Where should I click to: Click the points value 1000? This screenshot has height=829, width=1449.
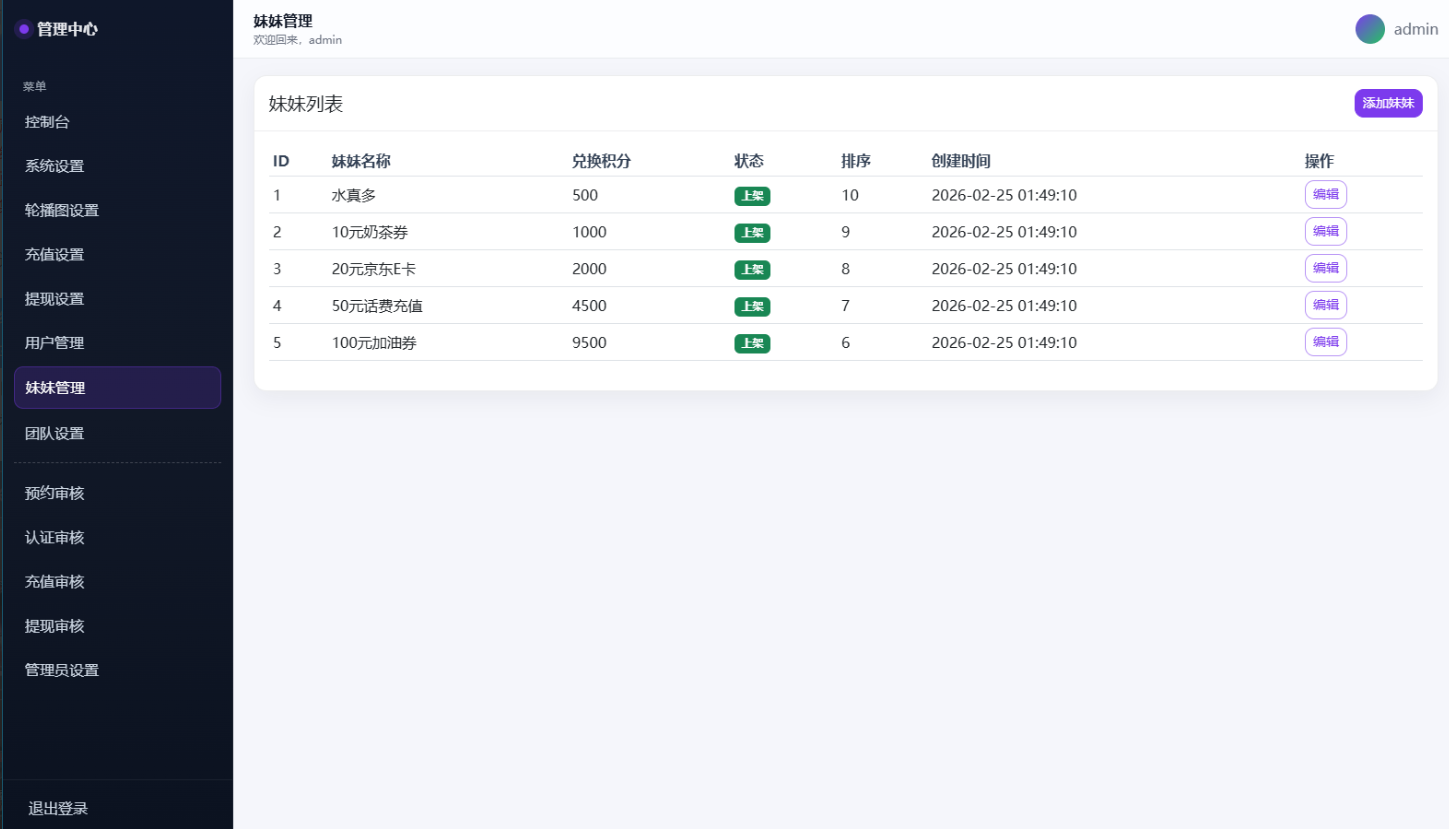pyautogui.click(x=589, y=232)
